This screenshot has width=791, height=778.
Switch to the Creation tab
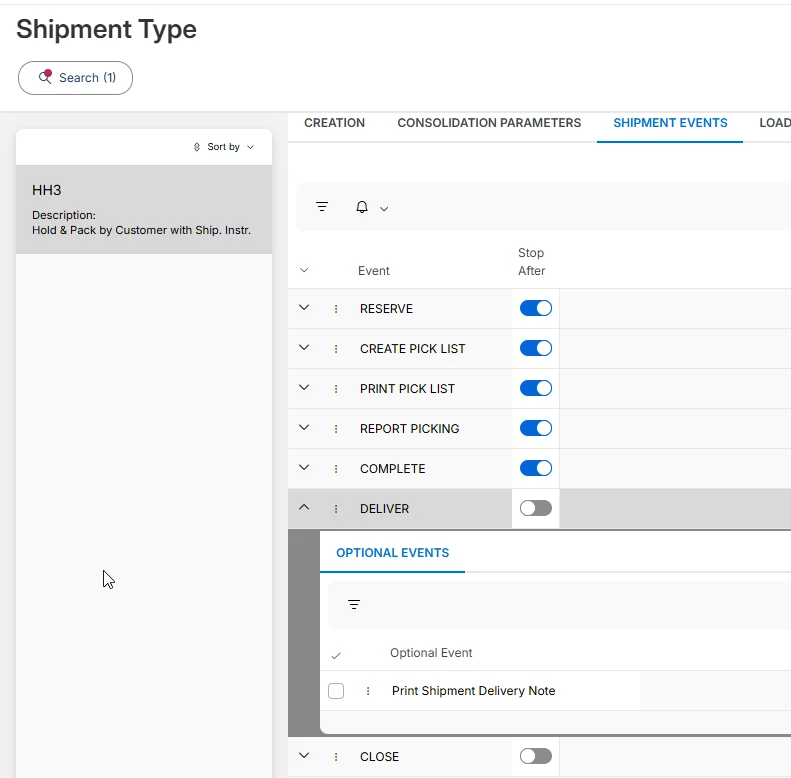(334, 123)
